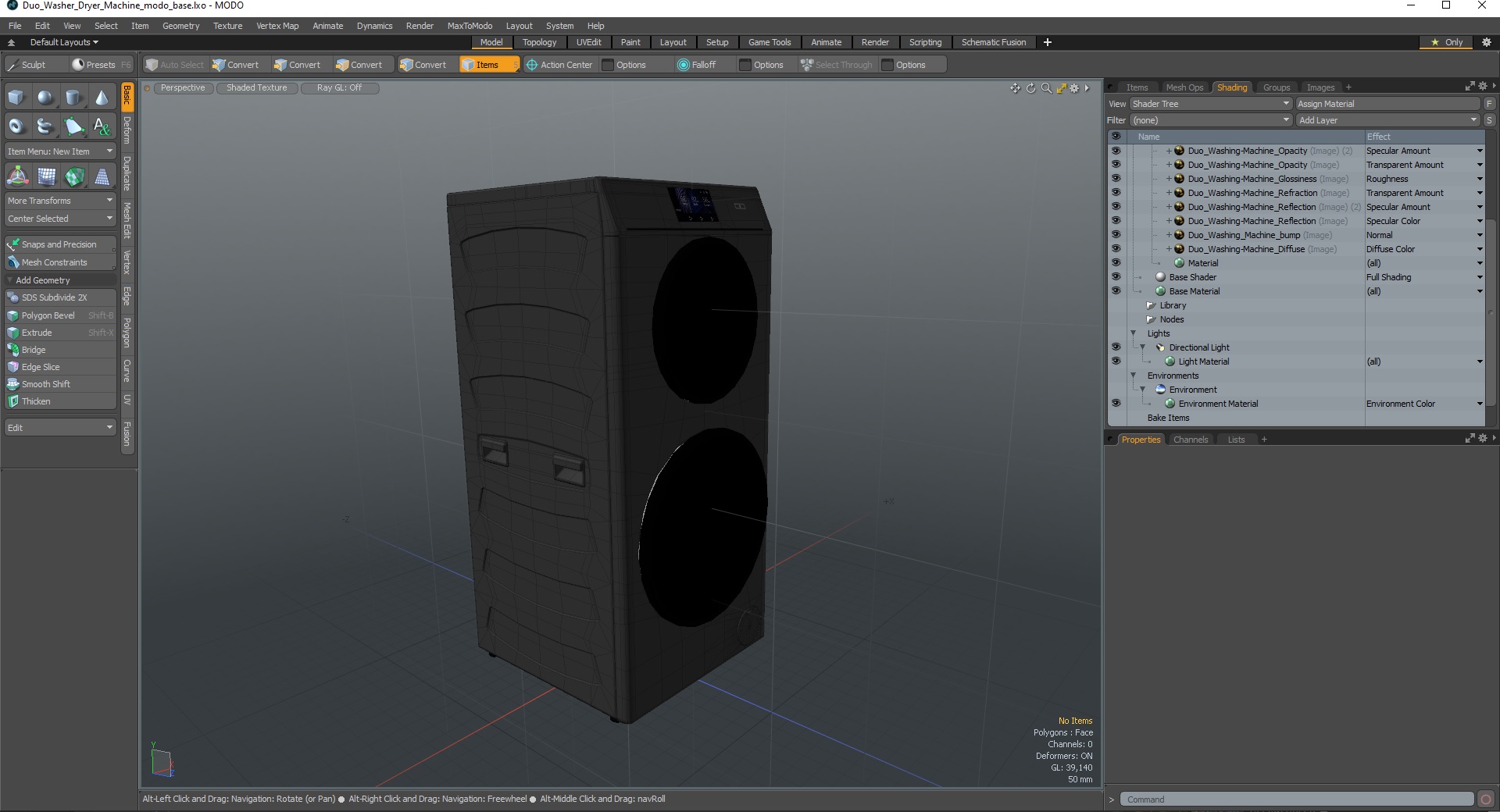Open the Add Layer dropdown
1500x812 pixels.
(1388, 120)
